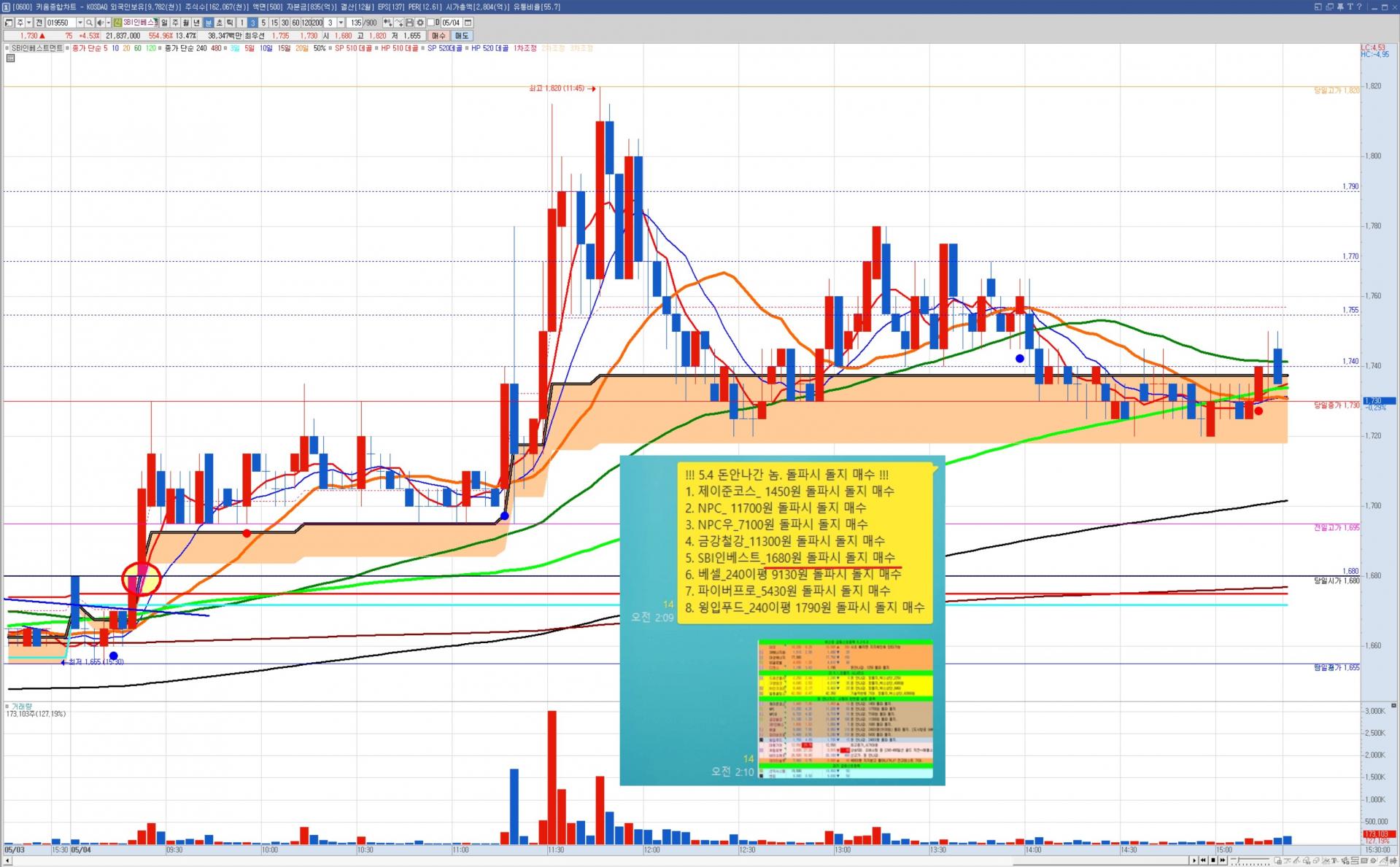
Task: Click the 거래량 volume panel label
Action: 22,706
